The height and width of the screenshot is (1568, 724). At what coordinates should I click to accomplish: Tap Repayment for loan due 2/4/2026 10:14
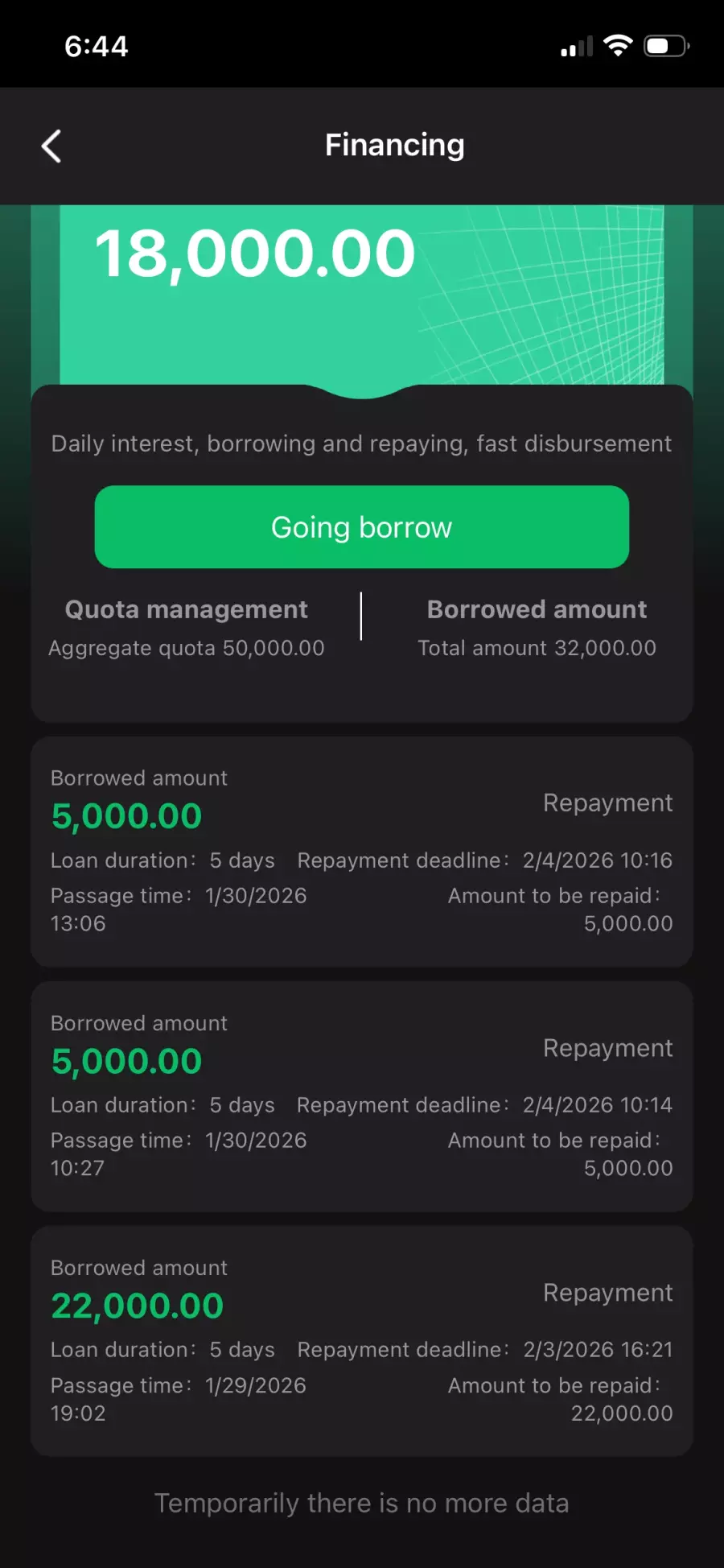607,1048
